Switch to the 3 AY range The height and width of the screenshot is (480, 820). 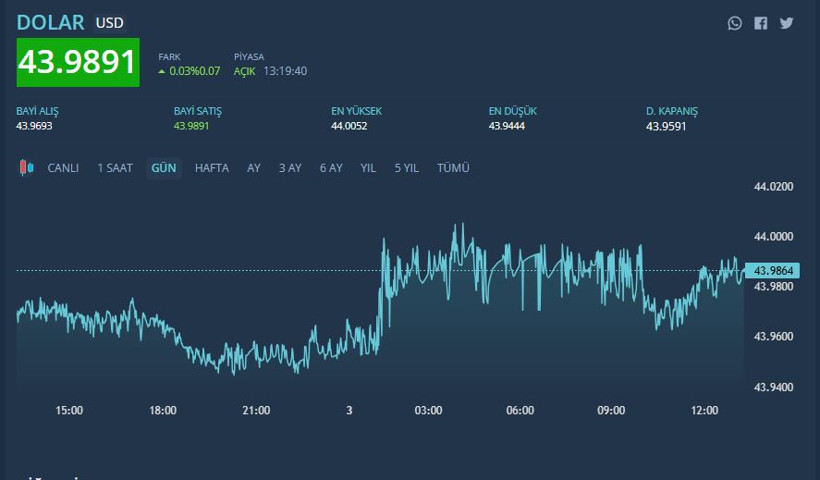[x=290, y=168]
